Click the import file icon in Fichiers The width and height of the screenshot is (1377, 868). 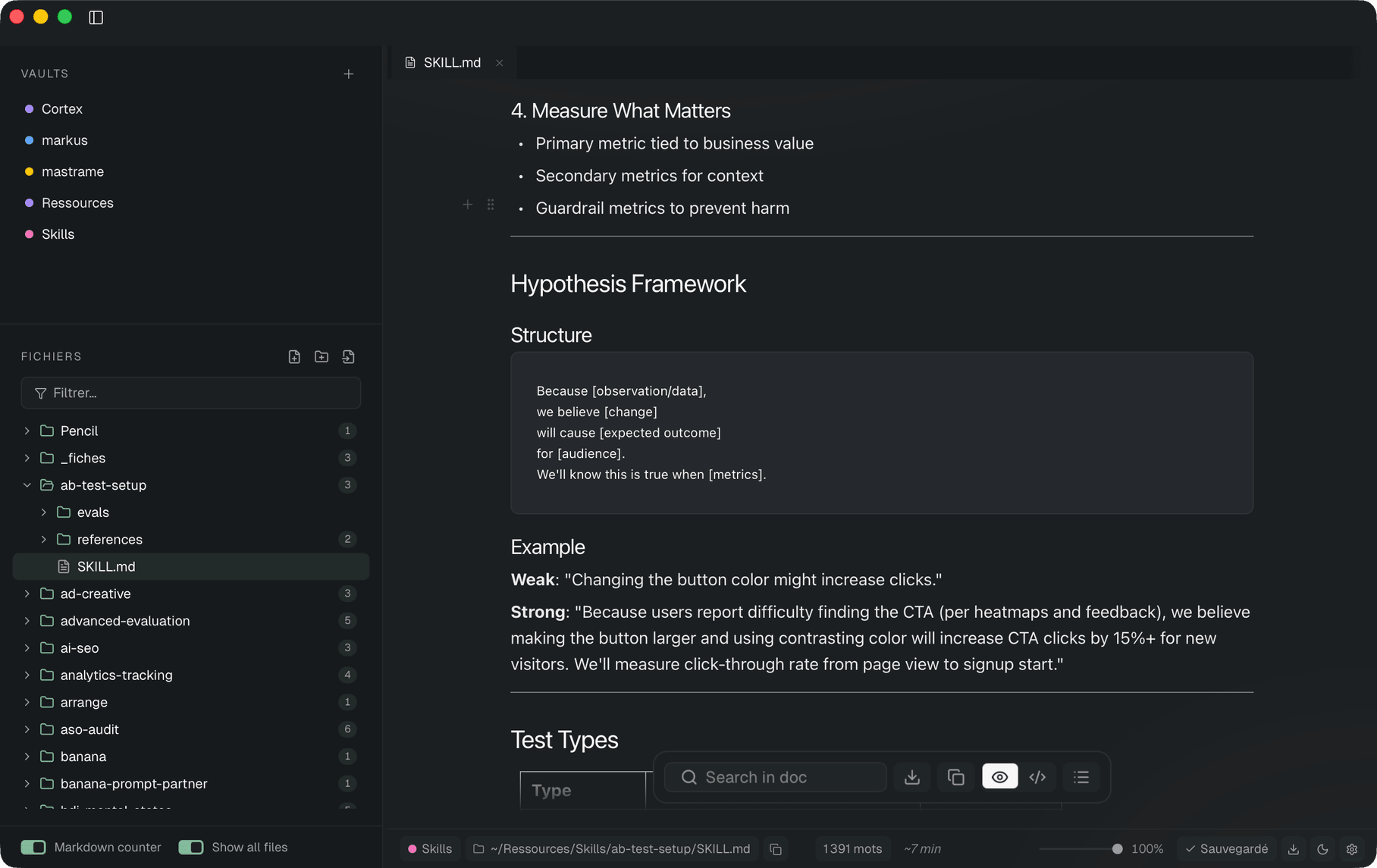[349, 356]
